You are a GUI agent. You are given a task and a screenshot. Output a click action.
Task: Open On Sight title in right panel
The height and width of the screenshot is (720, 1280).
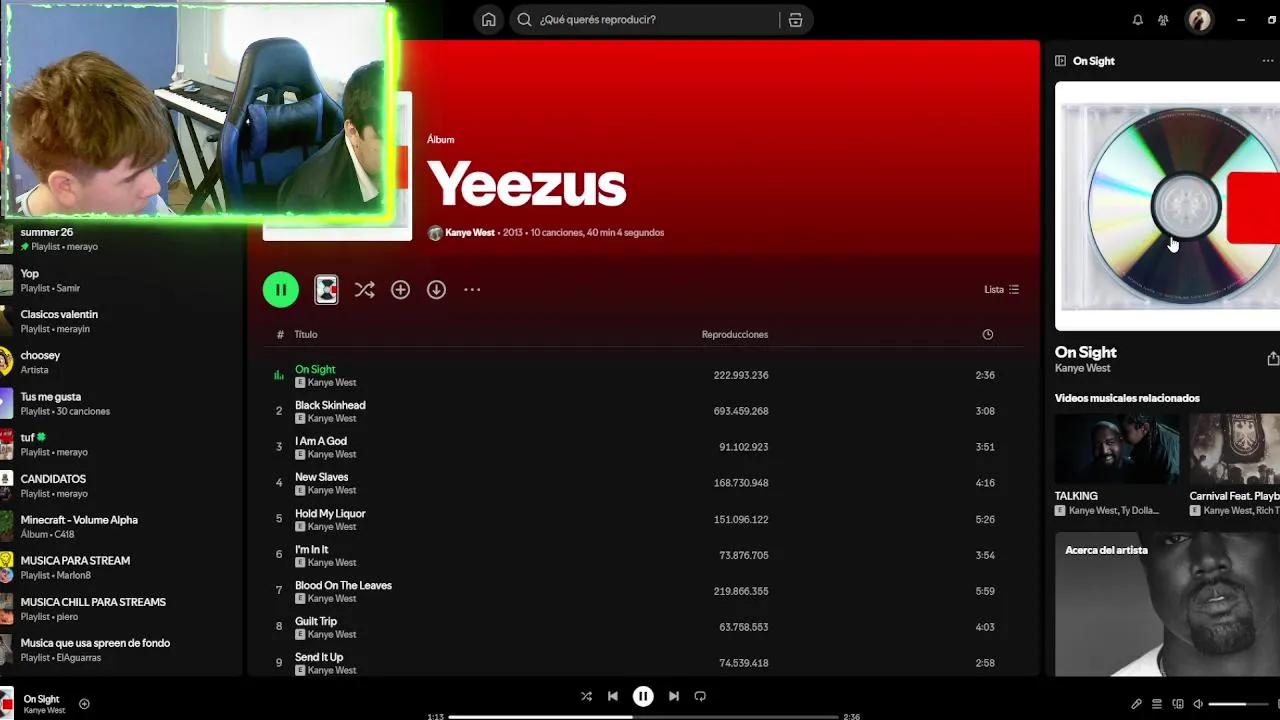tap(1085, 352)
